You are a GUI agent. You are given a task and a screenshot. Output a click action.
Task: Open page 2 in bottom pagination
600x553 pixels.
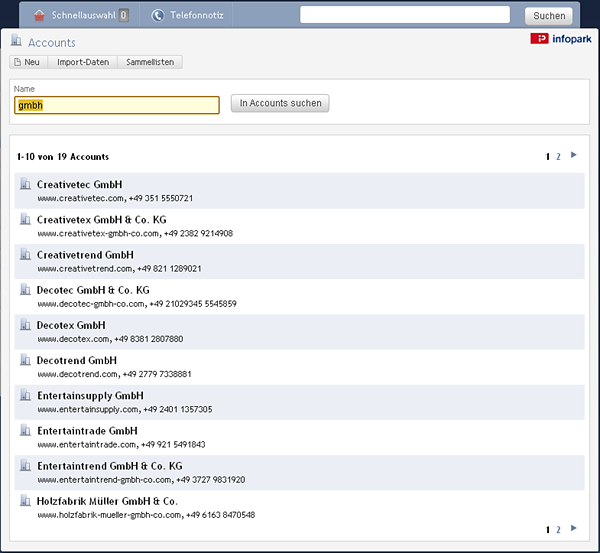click(x=558, y=530)
